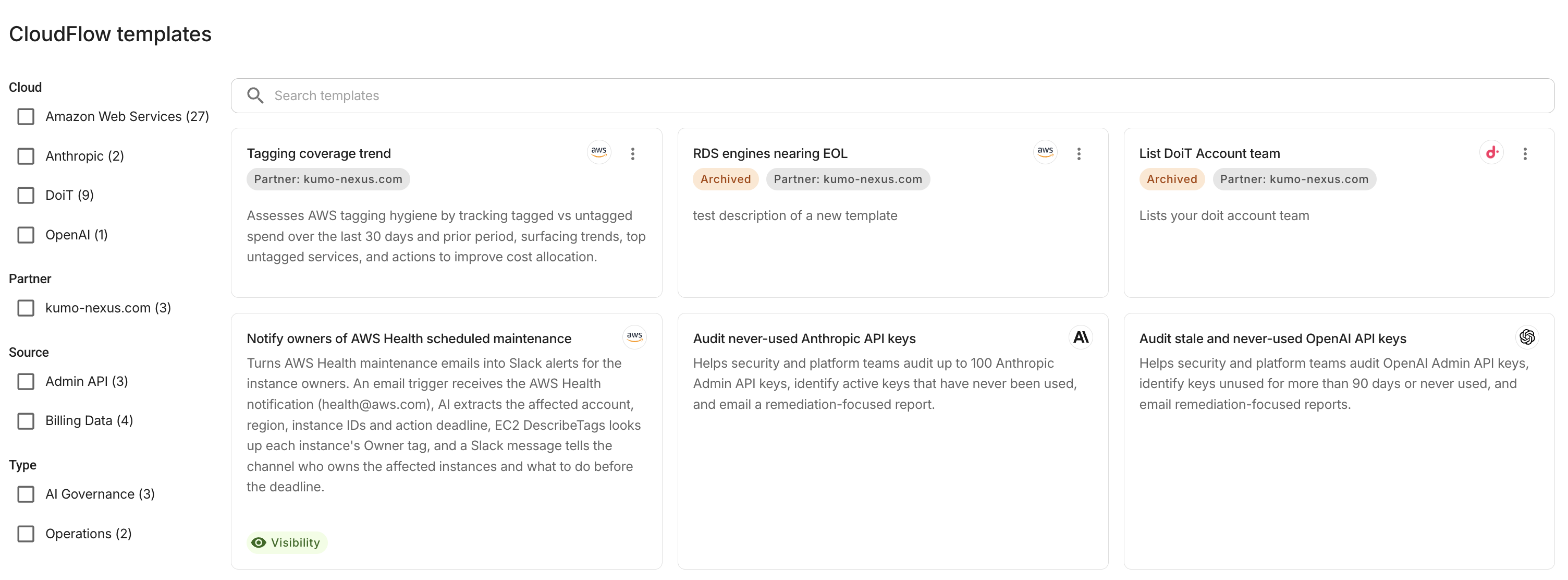Click the CloudFlow templates page heading
This screenshot has width=1568, height=580.
(x=110, y=34)
